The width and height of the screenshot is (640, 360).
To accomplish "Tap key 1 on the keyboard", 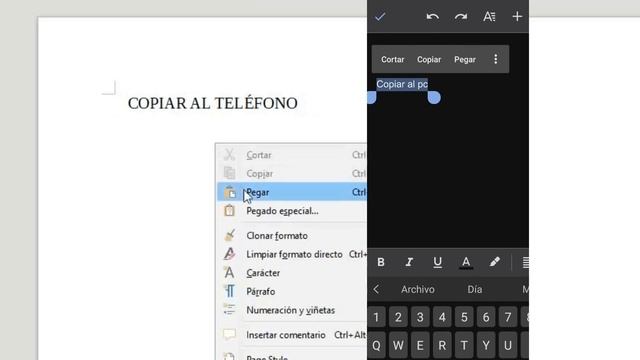I will tap(376, 317).
